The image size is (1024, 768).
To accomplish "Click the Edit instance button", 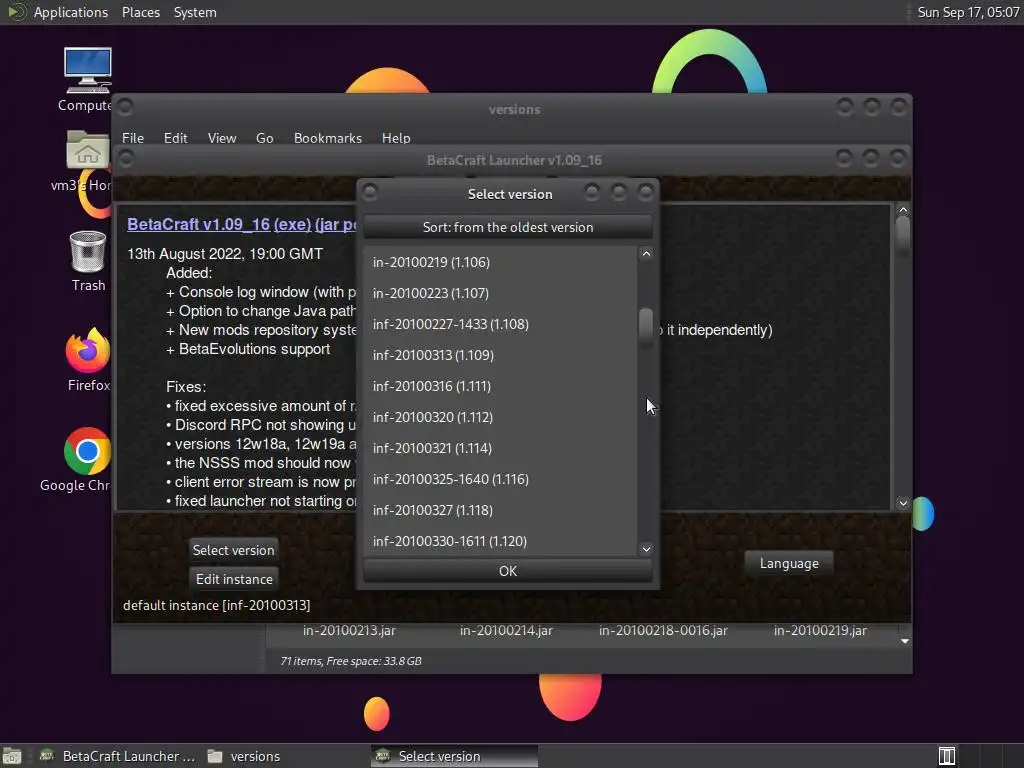I will 234,579.
